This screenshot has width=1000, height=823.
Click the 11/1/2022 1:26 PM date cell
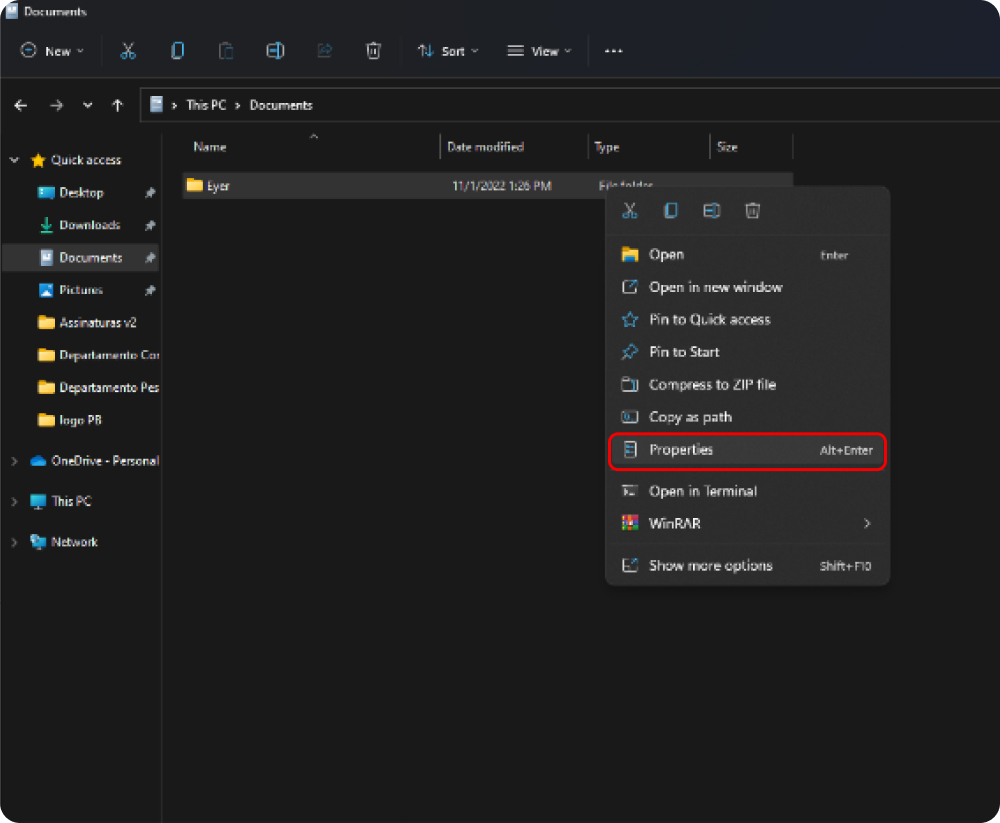(502, 186)
